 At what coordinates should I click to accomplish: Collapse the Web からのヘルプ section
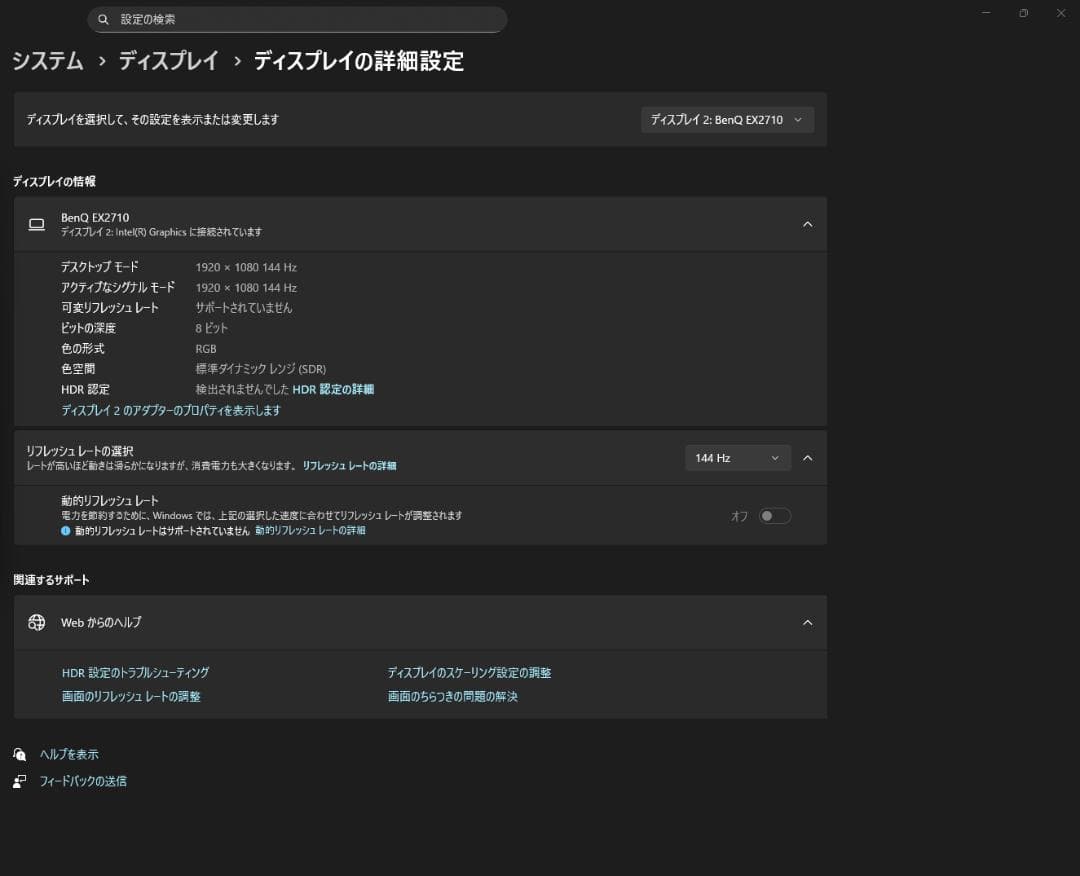click(807, 621)
